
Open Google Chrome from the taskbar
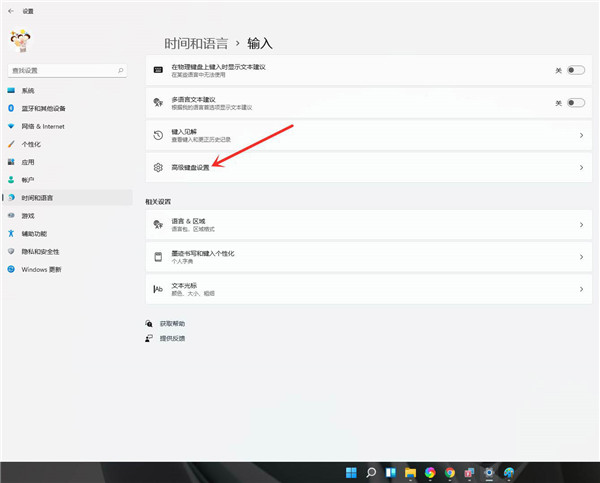tap(449, 472)
